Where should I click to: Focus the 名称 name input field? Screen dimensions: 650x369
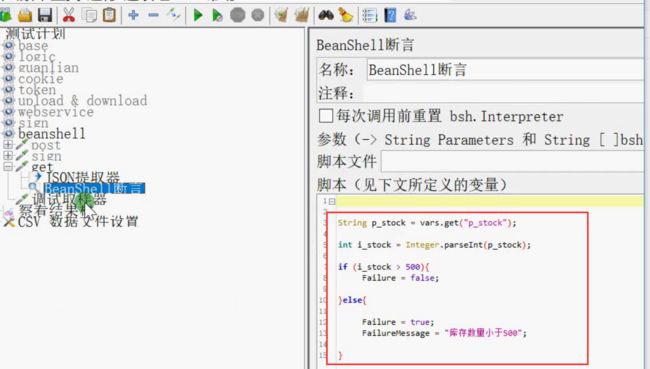[505, 70]
